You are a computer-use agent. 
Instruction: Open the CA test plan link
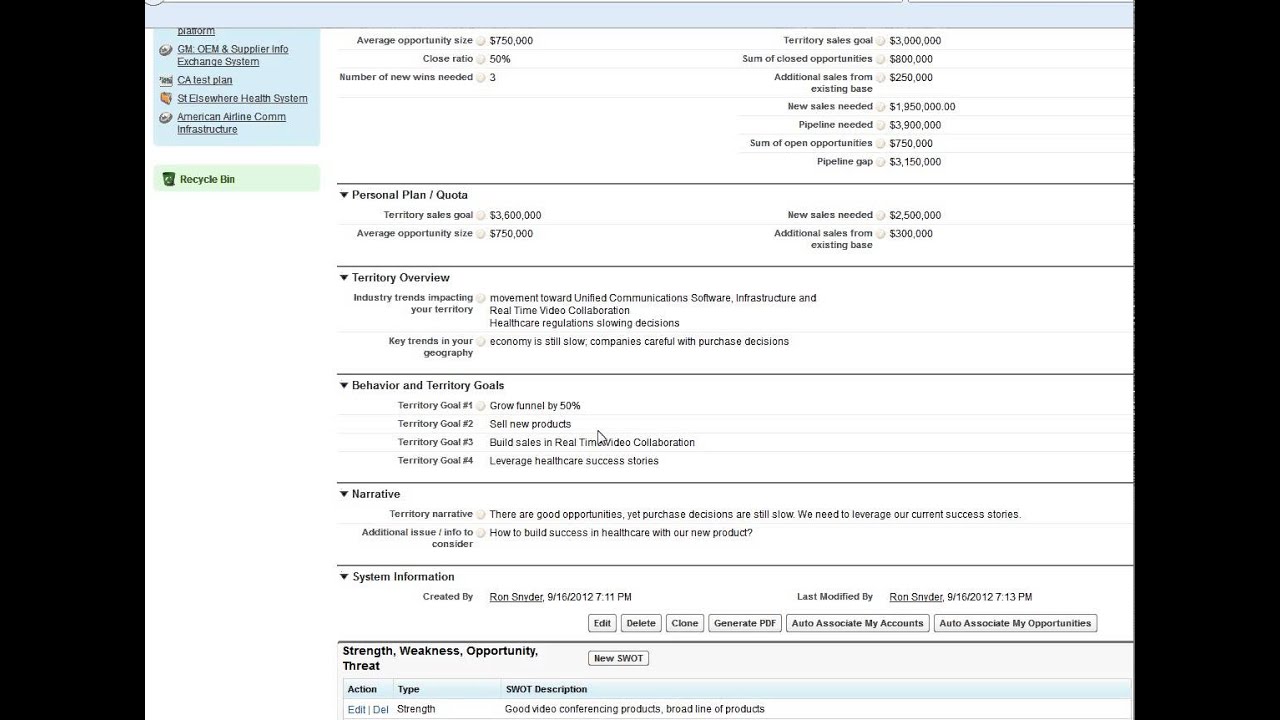pyautogui.click(x=205, y=80)
